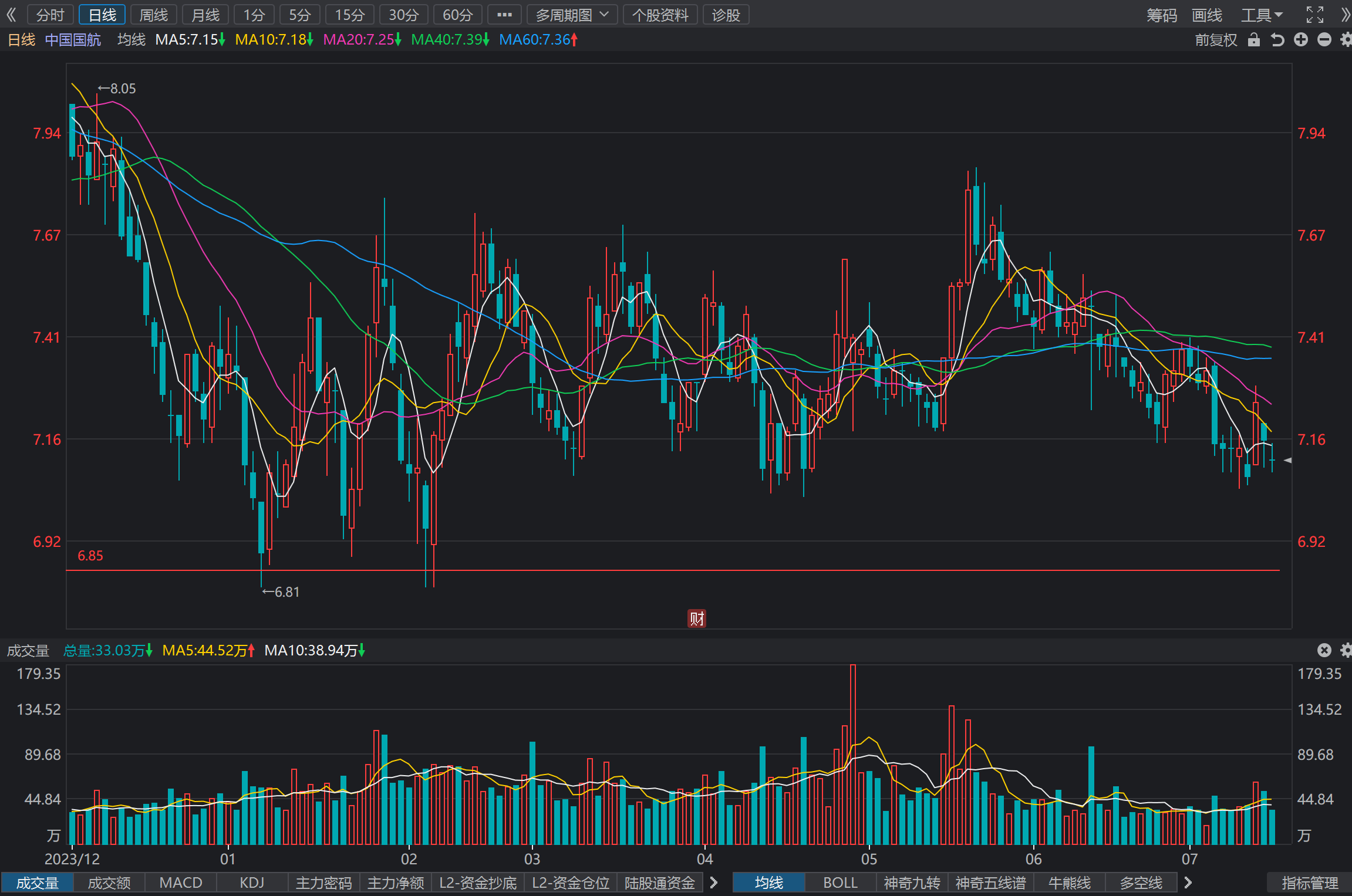Switch to 1分 timeframe

(254, 15)
